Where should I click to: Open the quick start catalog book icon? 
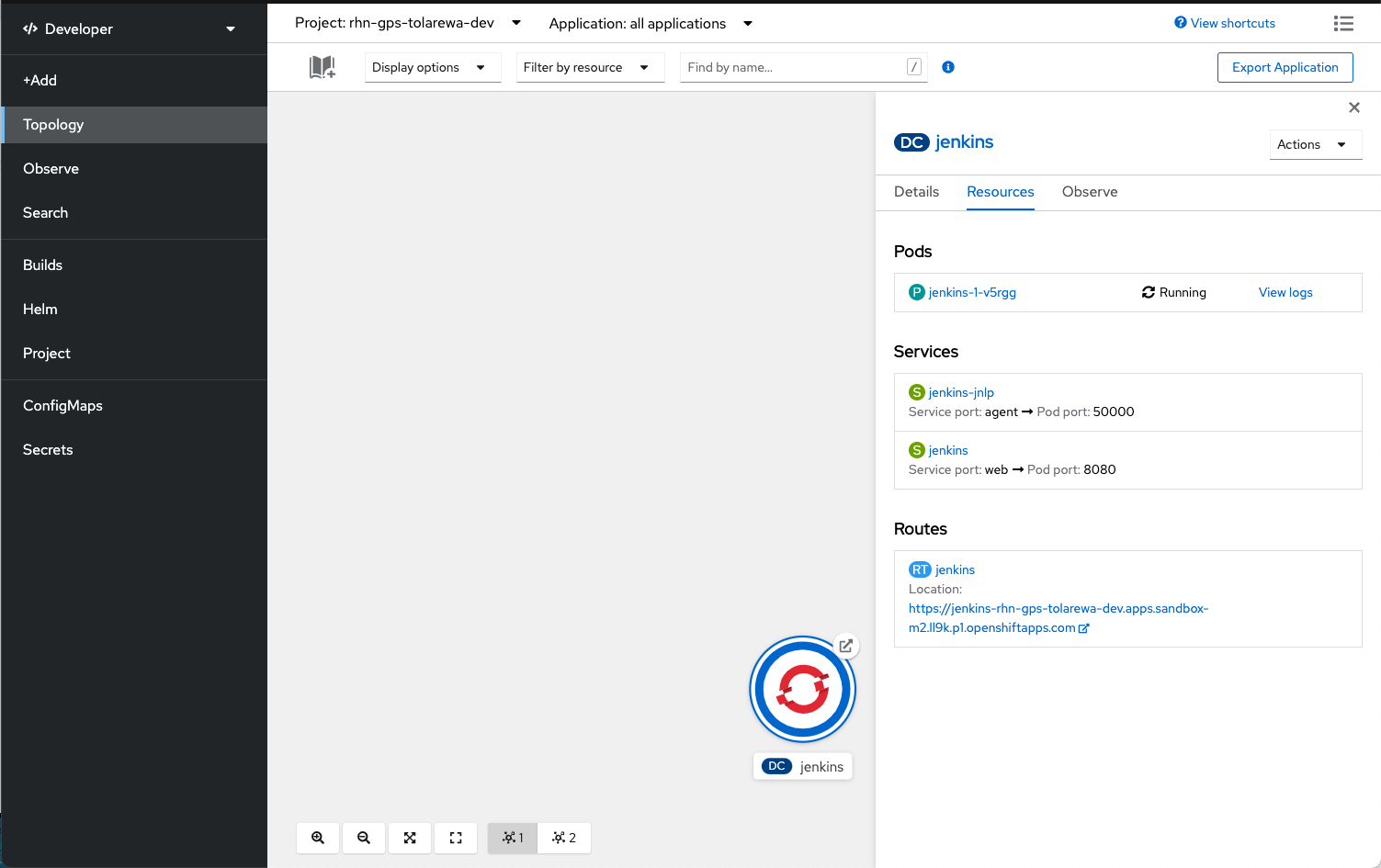click(322, 67)
